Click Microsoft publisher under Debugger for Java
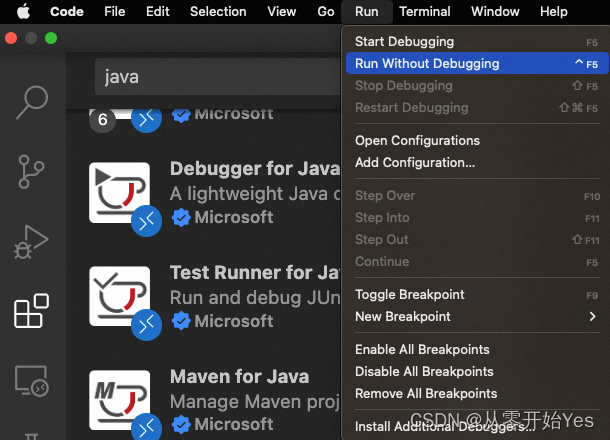This screenshot has height=440, width=610. [x=234, y=217]
